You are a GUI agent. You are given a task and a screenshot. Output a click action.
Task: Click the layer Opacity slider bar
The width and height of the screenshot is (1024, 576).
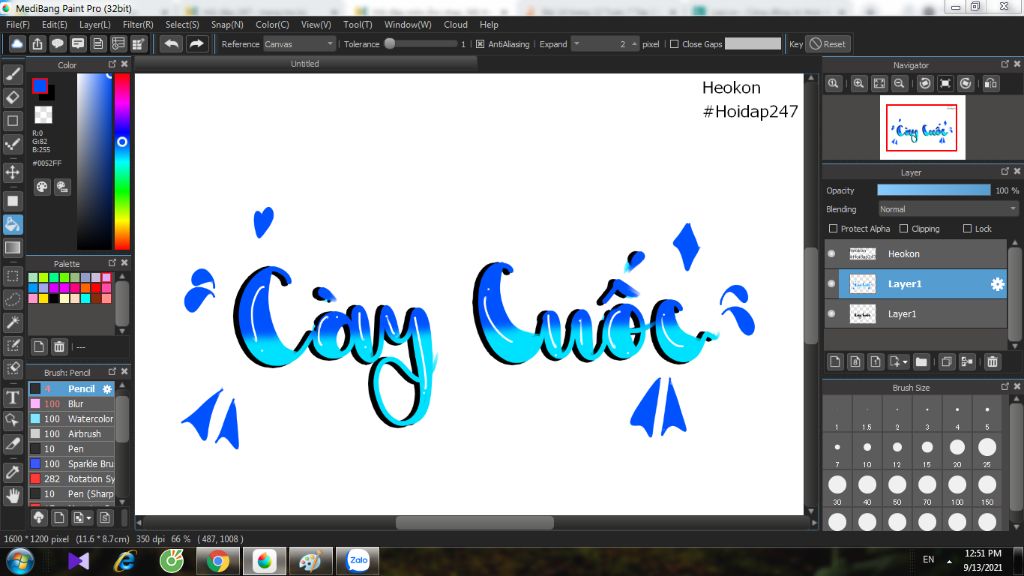coord(933,190)
